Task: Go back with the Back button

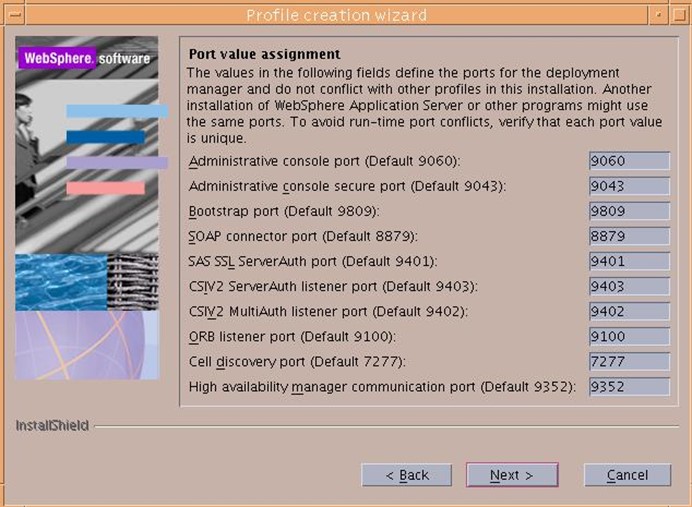Action: point(406,475)
